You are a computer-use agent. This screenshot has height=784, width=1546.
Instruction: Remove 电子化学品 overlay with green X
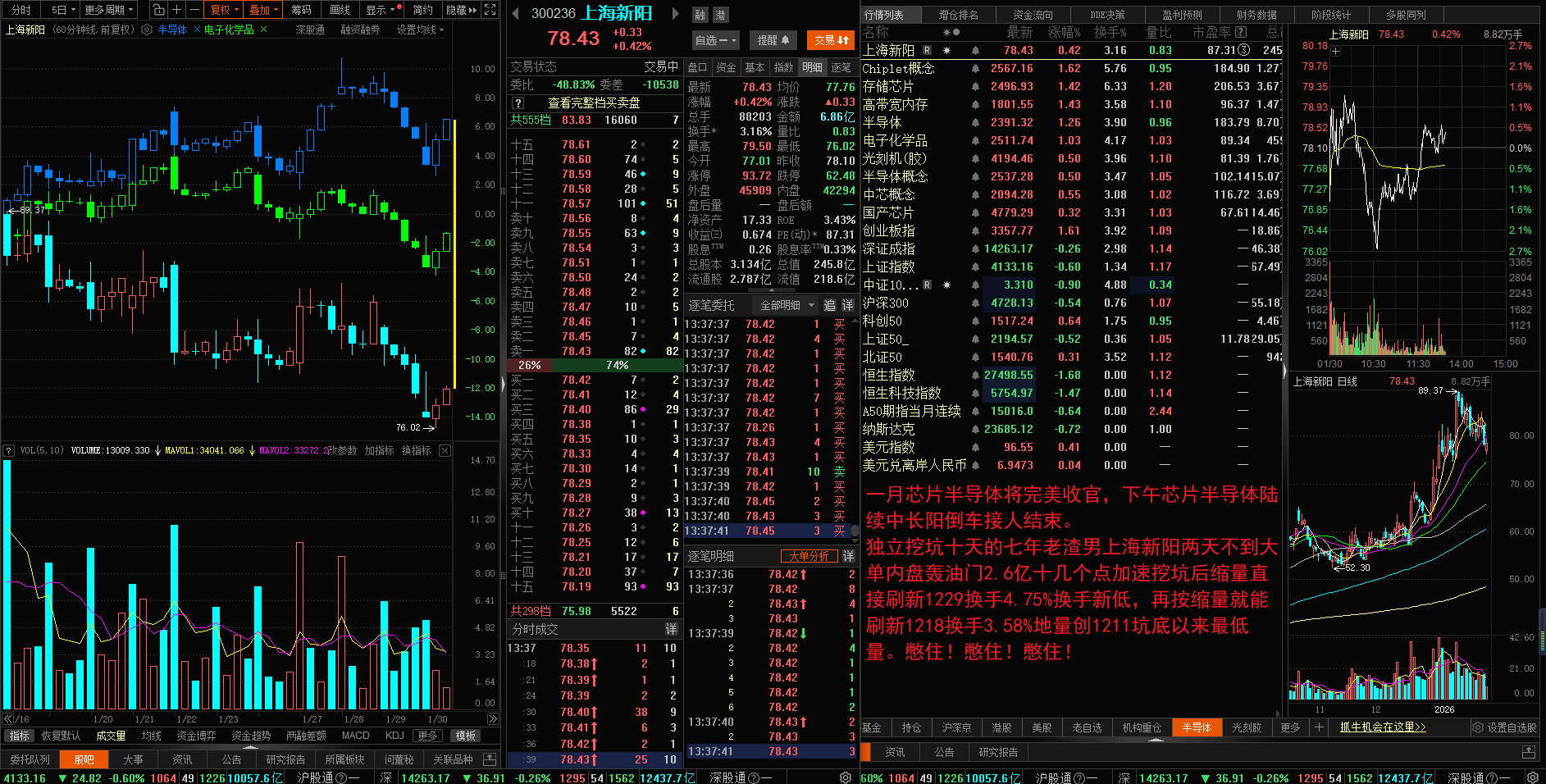[263, 30]
